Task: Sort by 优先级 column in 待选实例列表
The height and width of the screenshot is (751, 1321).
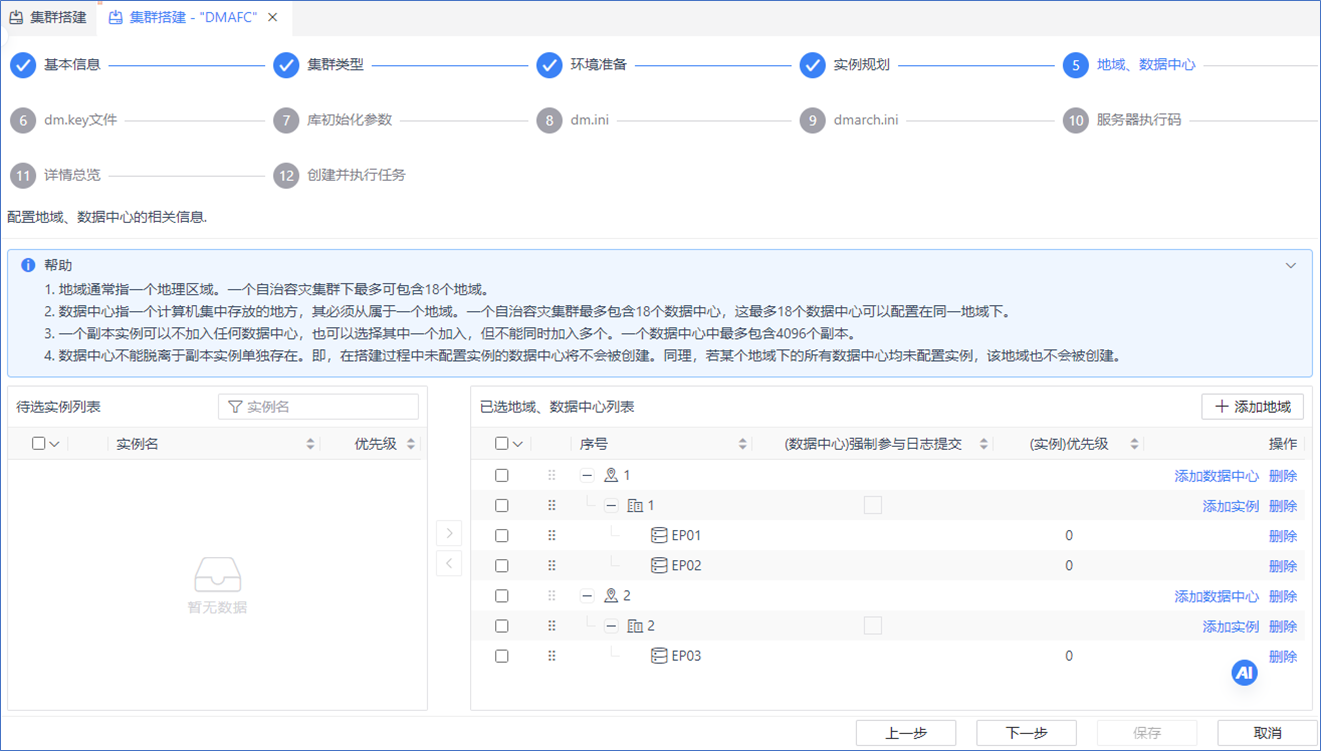Action: [x=410, y=444]
